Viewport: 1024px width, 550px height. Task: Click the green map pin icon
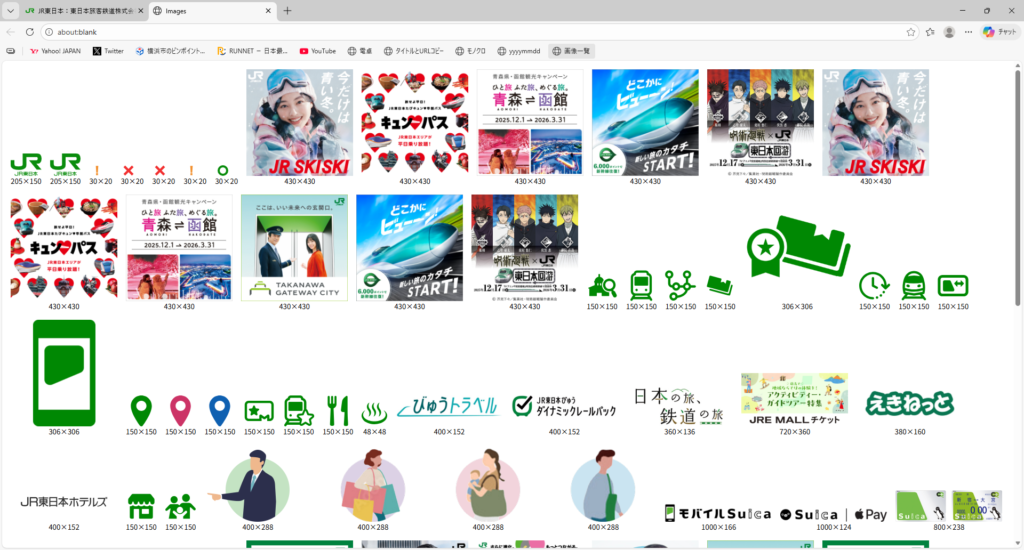click(142, 410)
